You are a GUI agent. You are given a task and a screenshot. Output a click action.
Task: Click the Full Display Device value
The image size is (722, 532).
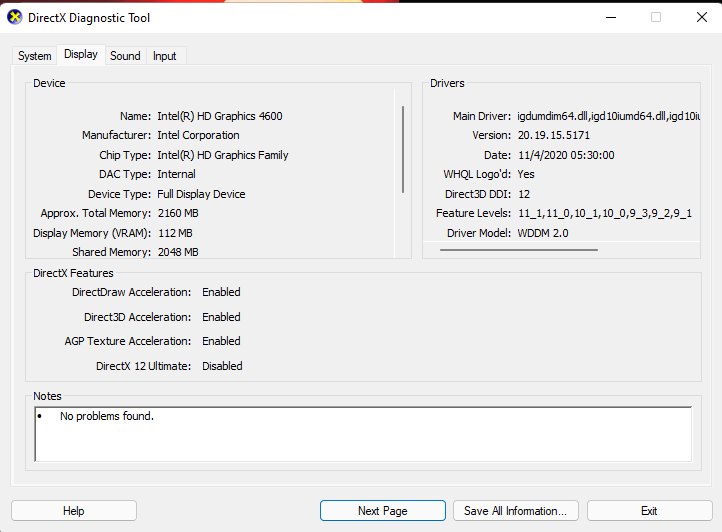coord(201,194)
